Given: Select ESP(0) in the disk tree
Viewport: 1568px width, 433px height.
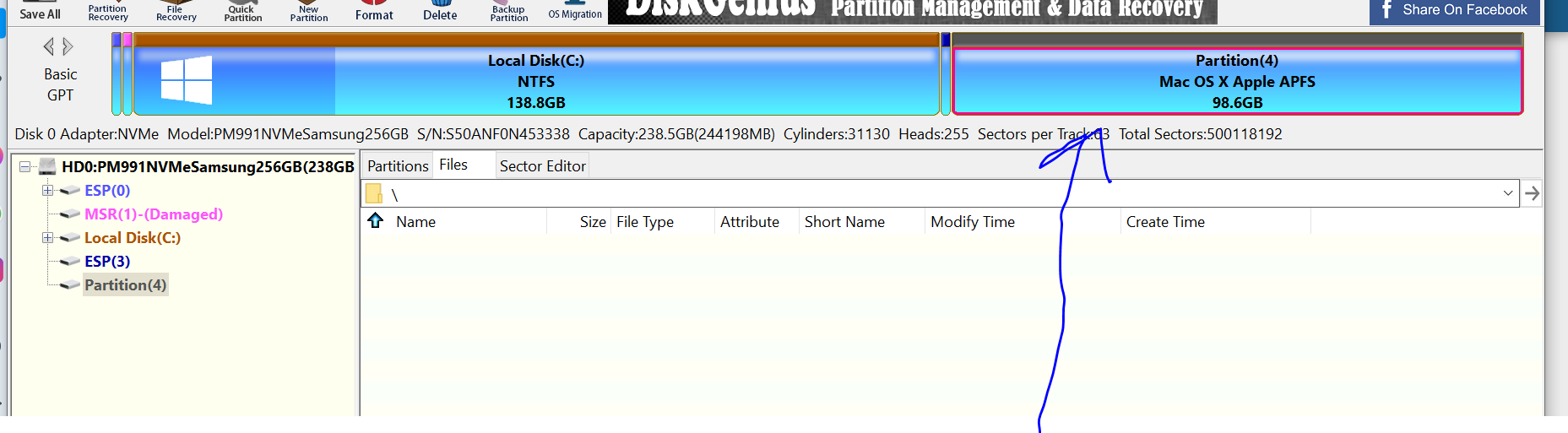Looking at the screenshot, I should tap(107, 190).
